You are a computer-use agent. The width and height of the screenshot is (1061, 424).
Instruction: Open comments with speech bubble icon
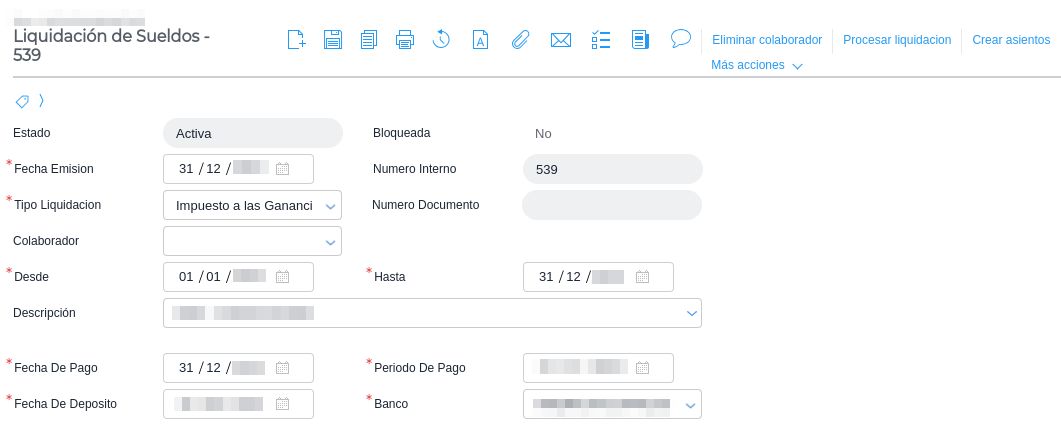(x=681, y=39)
